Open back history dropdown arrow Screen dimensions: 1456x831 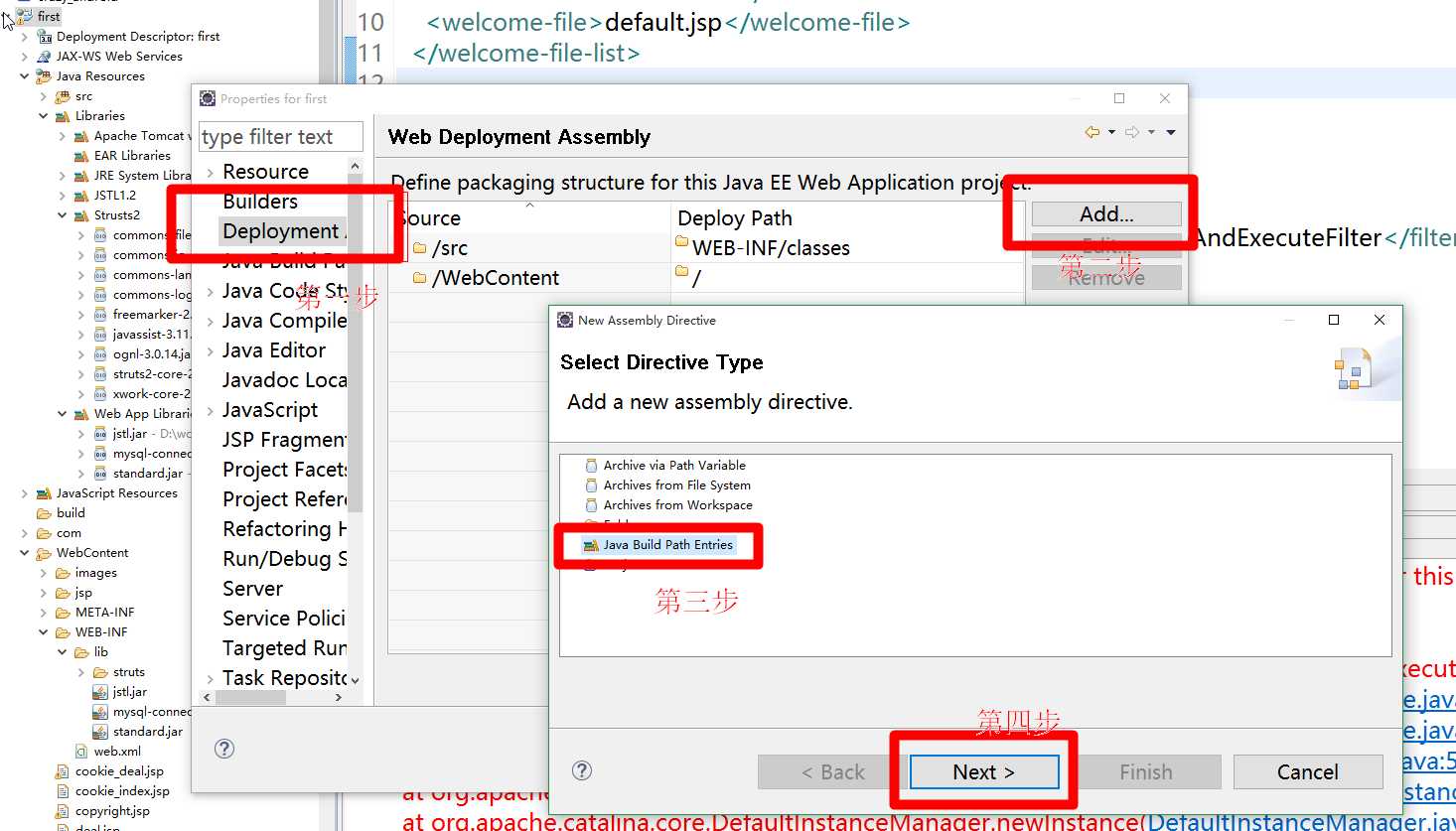(x=1111, y=132)
